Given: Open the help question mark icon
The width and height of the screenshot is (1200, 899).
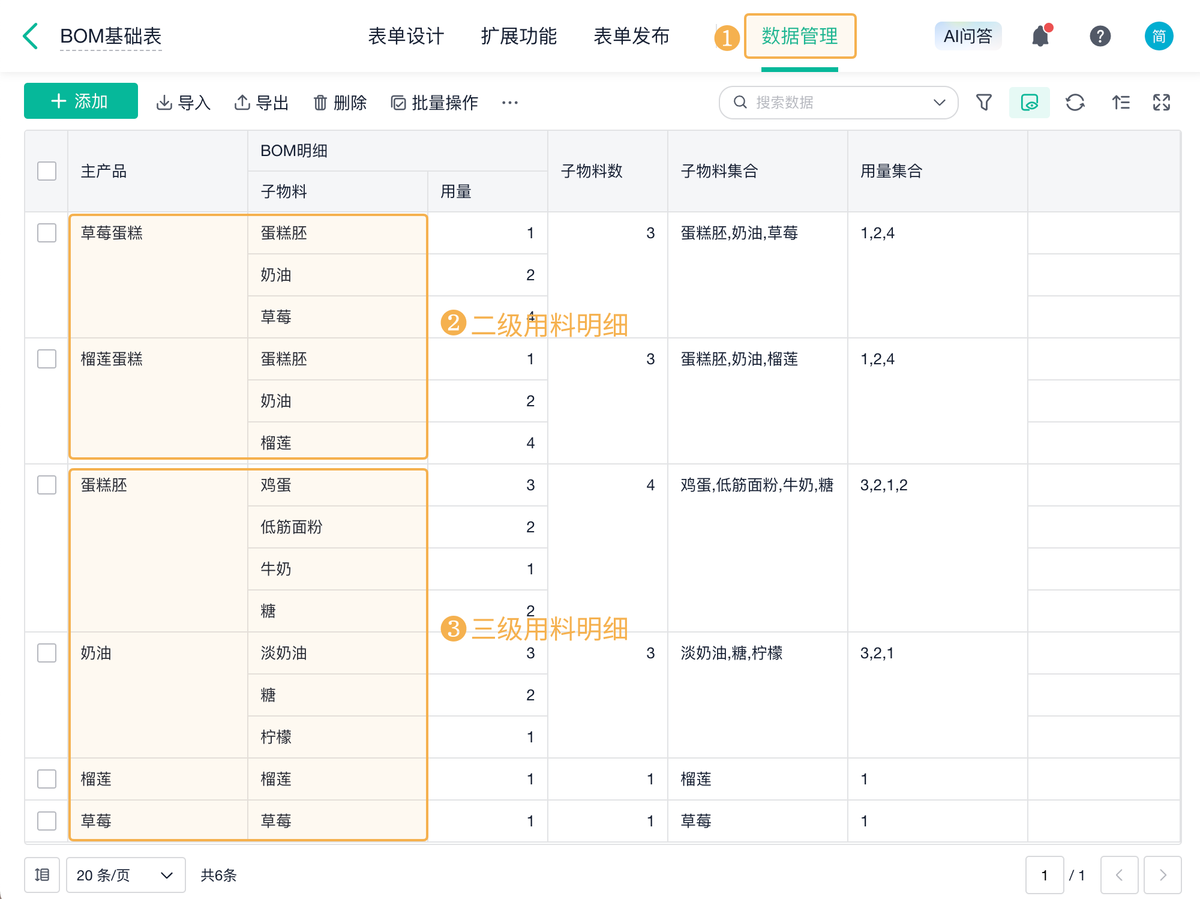Looking at the screenshot, I should click(x=1100, y=37).
